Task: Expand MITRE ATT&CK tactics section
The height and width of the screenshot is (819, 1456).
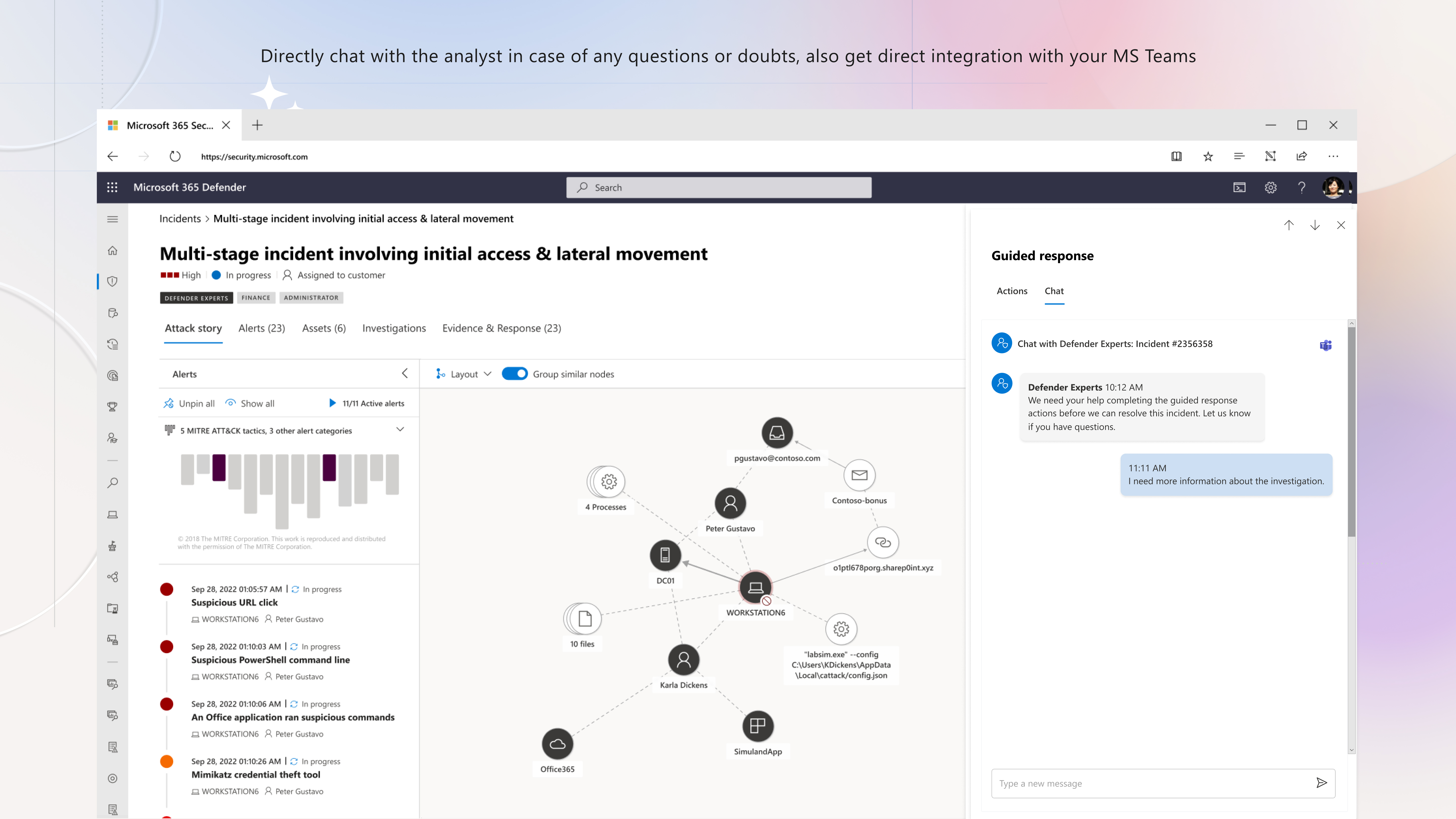Action: pyautogui.click(x=400, y=429)
